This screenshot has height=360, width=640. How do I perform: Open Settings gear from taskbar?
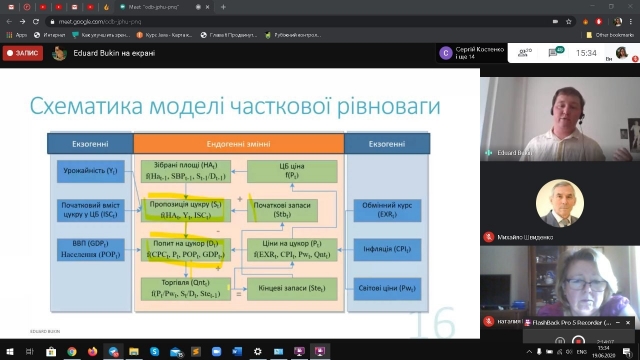point(258,351)
